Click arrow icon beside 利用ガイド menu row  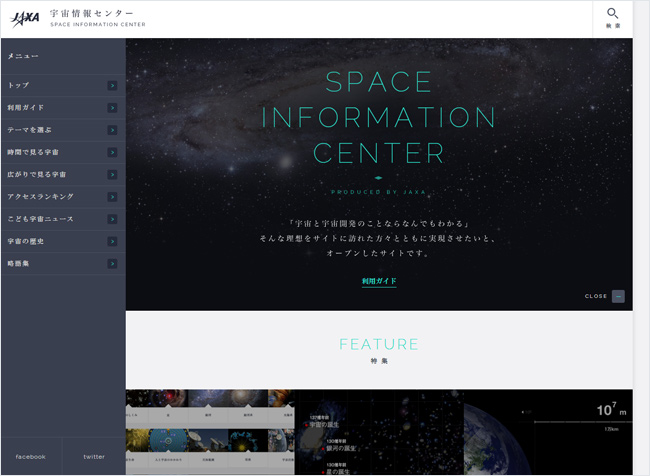tap(112, 108)
